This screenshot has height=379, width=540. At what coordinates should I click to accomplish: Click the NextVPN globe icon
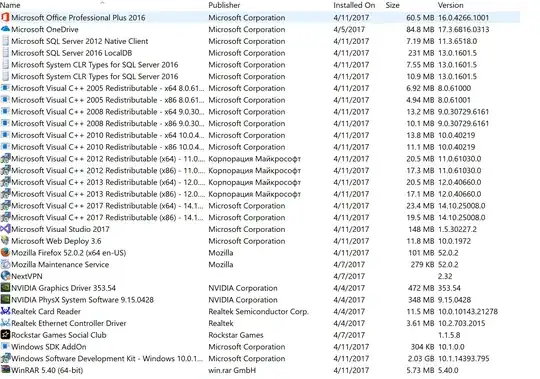click(5, 276)
